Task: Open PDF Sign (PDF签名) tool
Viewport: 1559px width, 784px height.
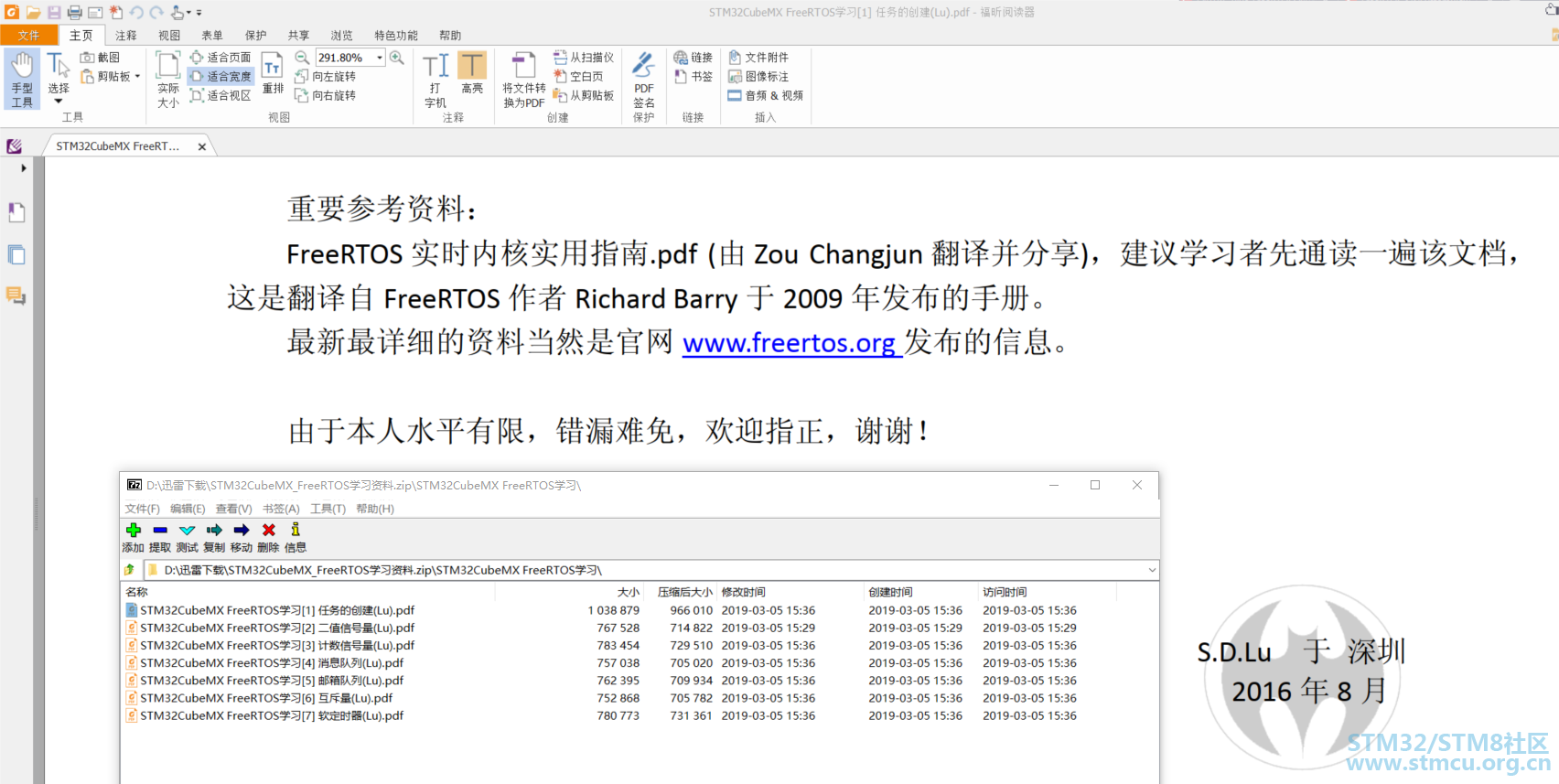Action: coord(644,80)
